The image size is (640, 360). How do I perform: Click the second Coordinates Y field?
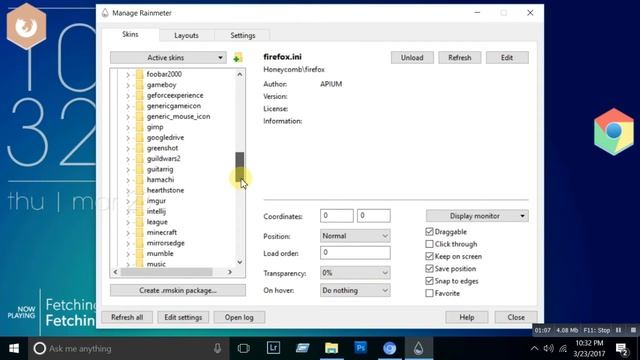(373, 216)
